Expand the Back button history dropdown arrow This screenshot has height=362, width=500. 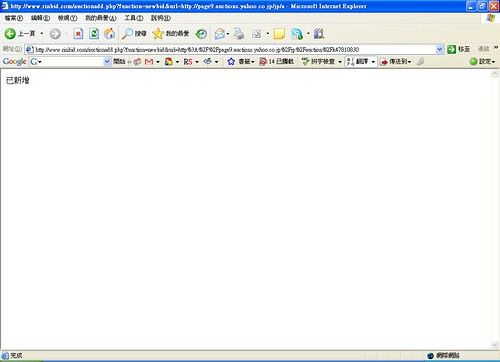click(42, 34)
